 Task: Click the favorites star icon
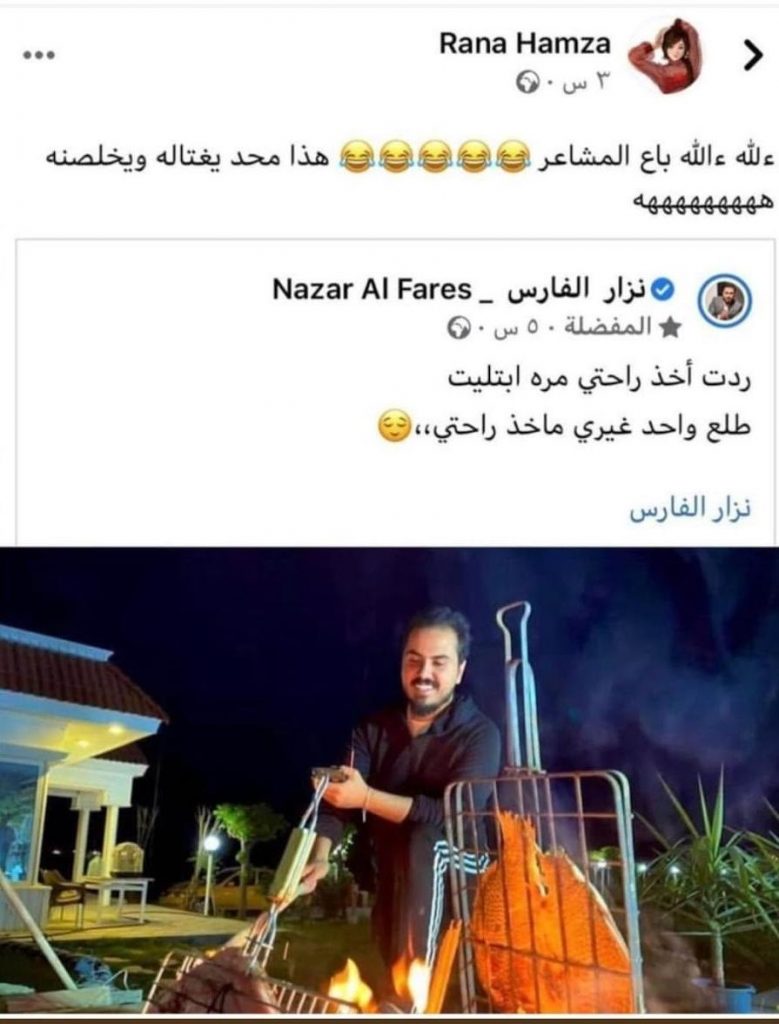pos(669,327)
